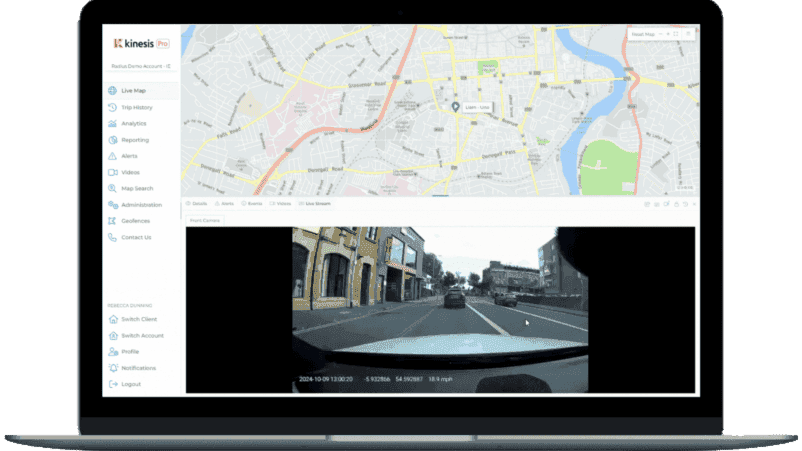Click the Geofences icon
Screen dimensions: 802x451
pyautogui.click(x=113, y=221)
